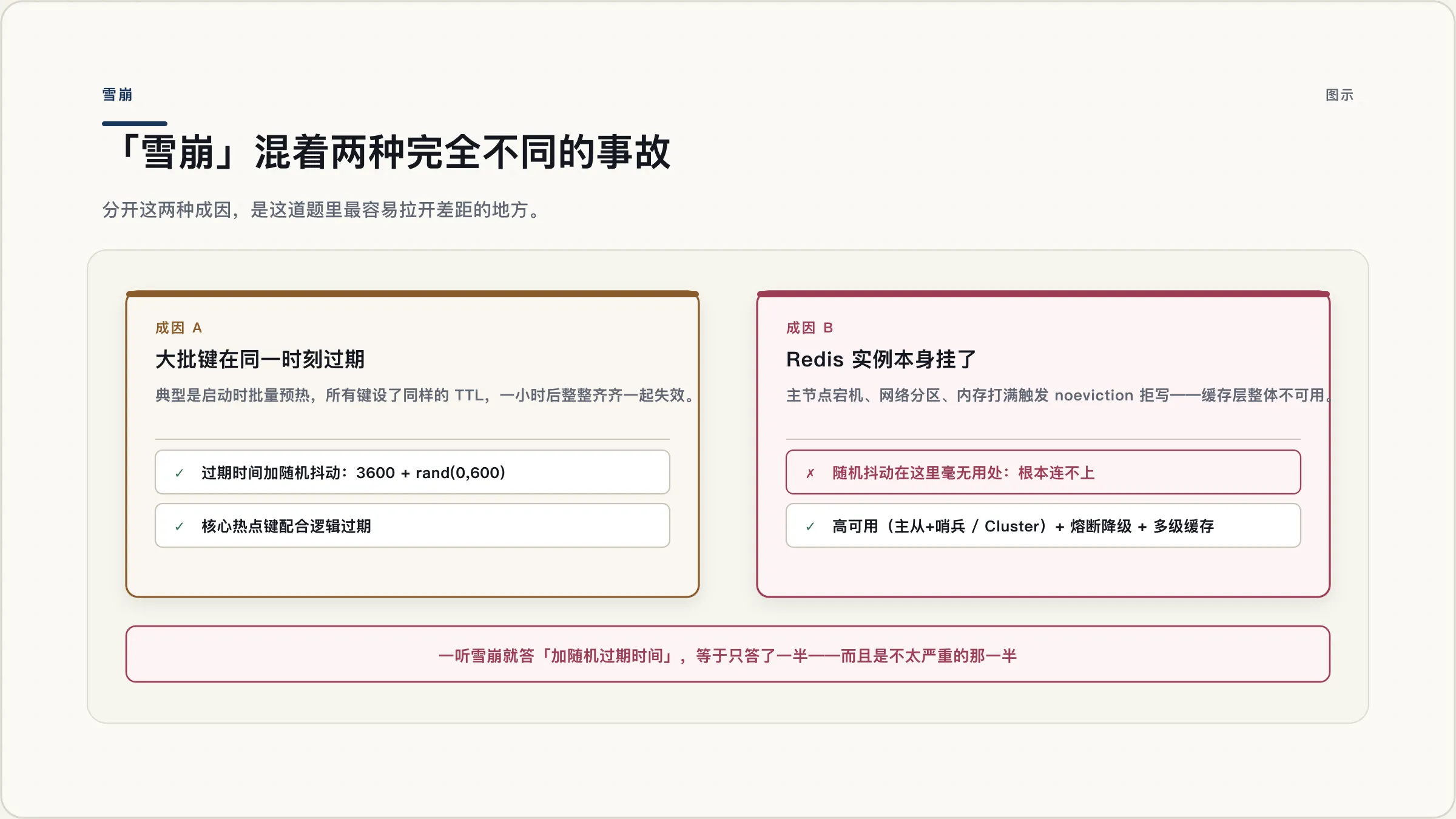
Task: Click the row 高可用（主从+哨兵 / Cluster）+ 熔断降级
Action: (1043, 525)
